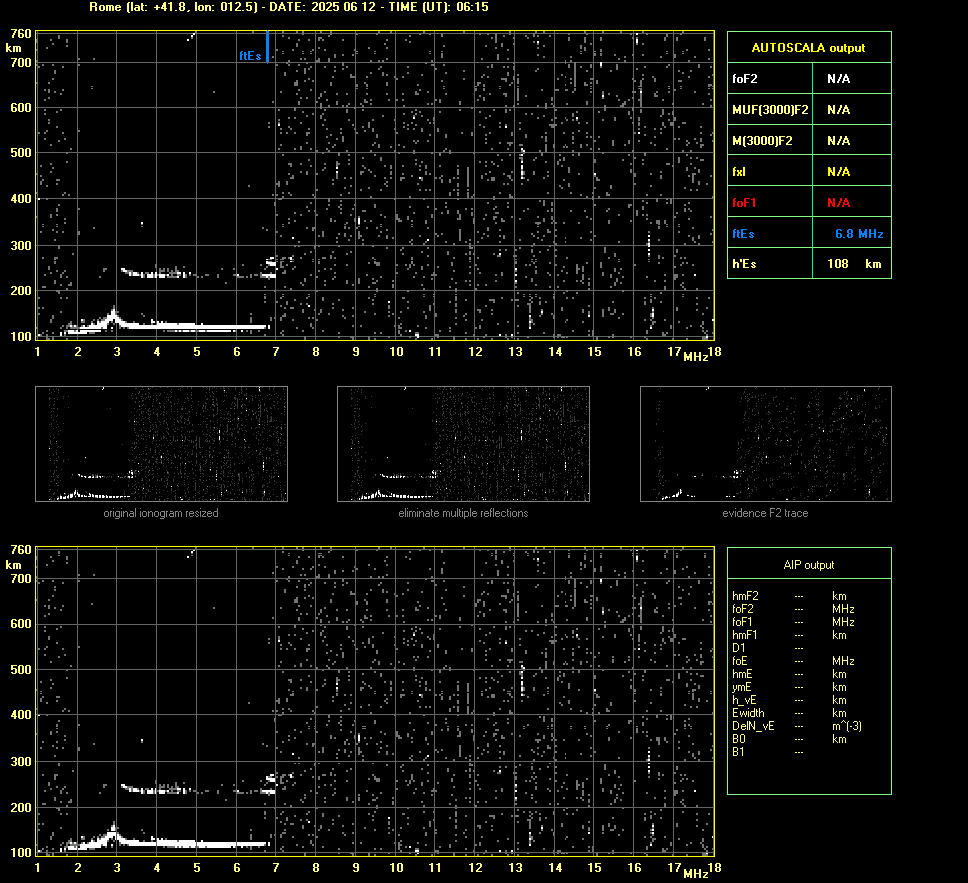Click the 'AIP output' header
Image resolution: width=968 pixels, height=883 pixels.
click(x=809, y=565)
